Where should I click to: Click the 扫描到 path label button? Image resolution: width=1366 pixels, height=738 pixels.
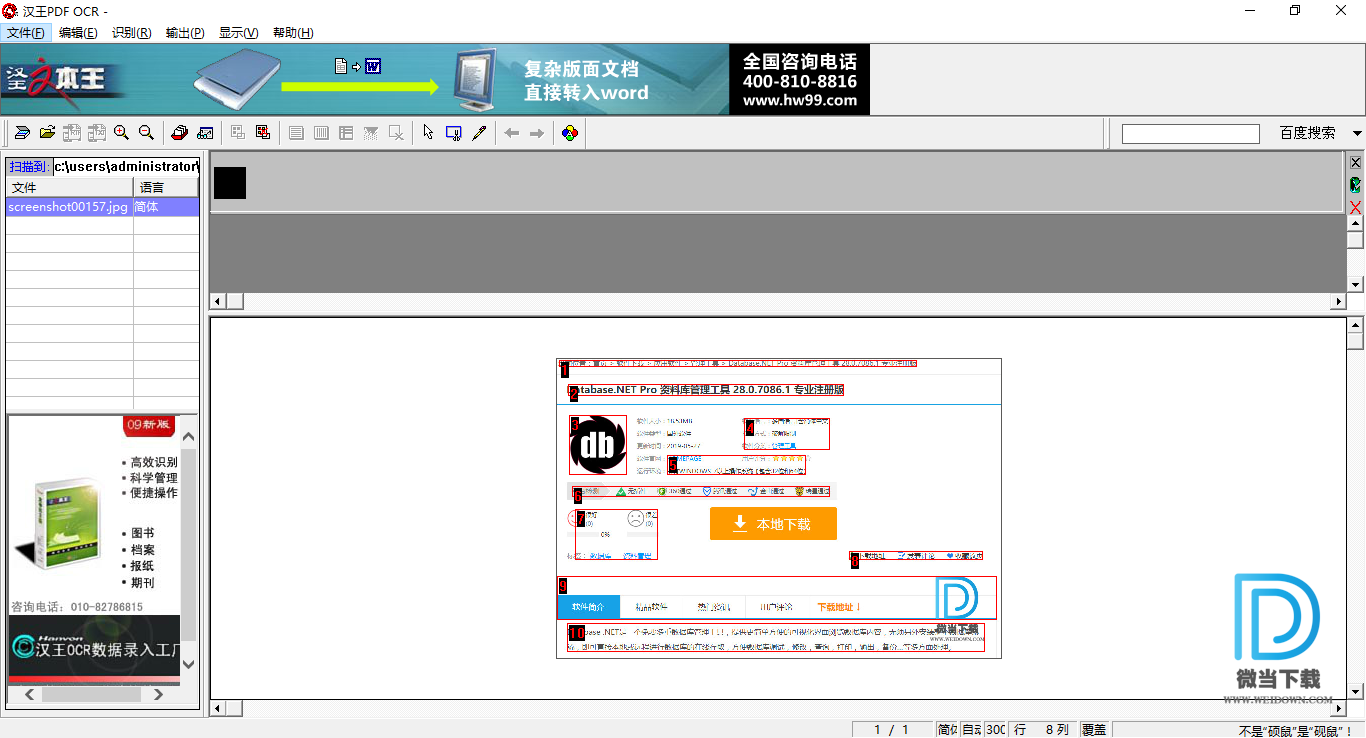click(x=29, y=166)
